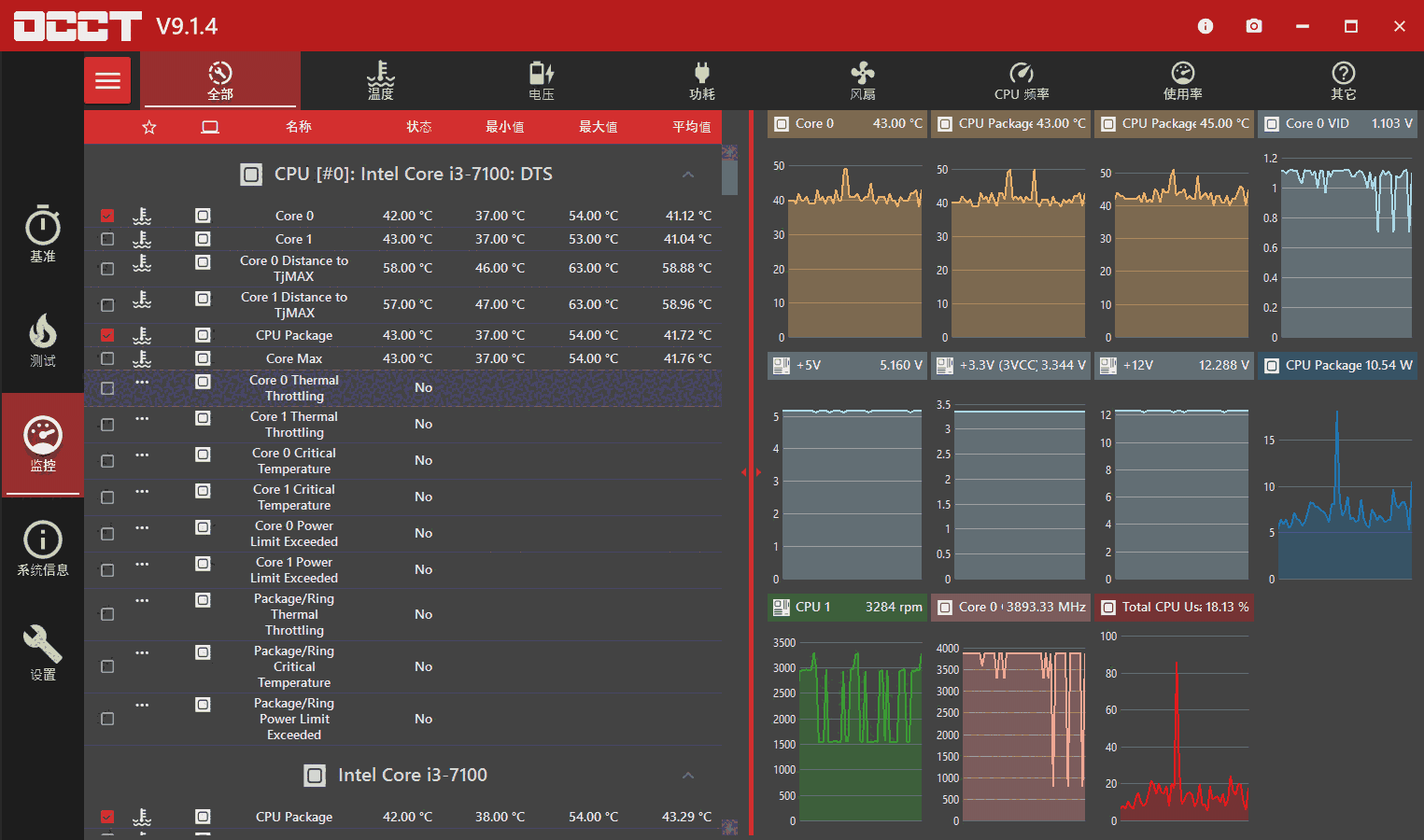Open 设置 settings wrench icon
This screenshot has width=1424, height=840.
(43, 652)
